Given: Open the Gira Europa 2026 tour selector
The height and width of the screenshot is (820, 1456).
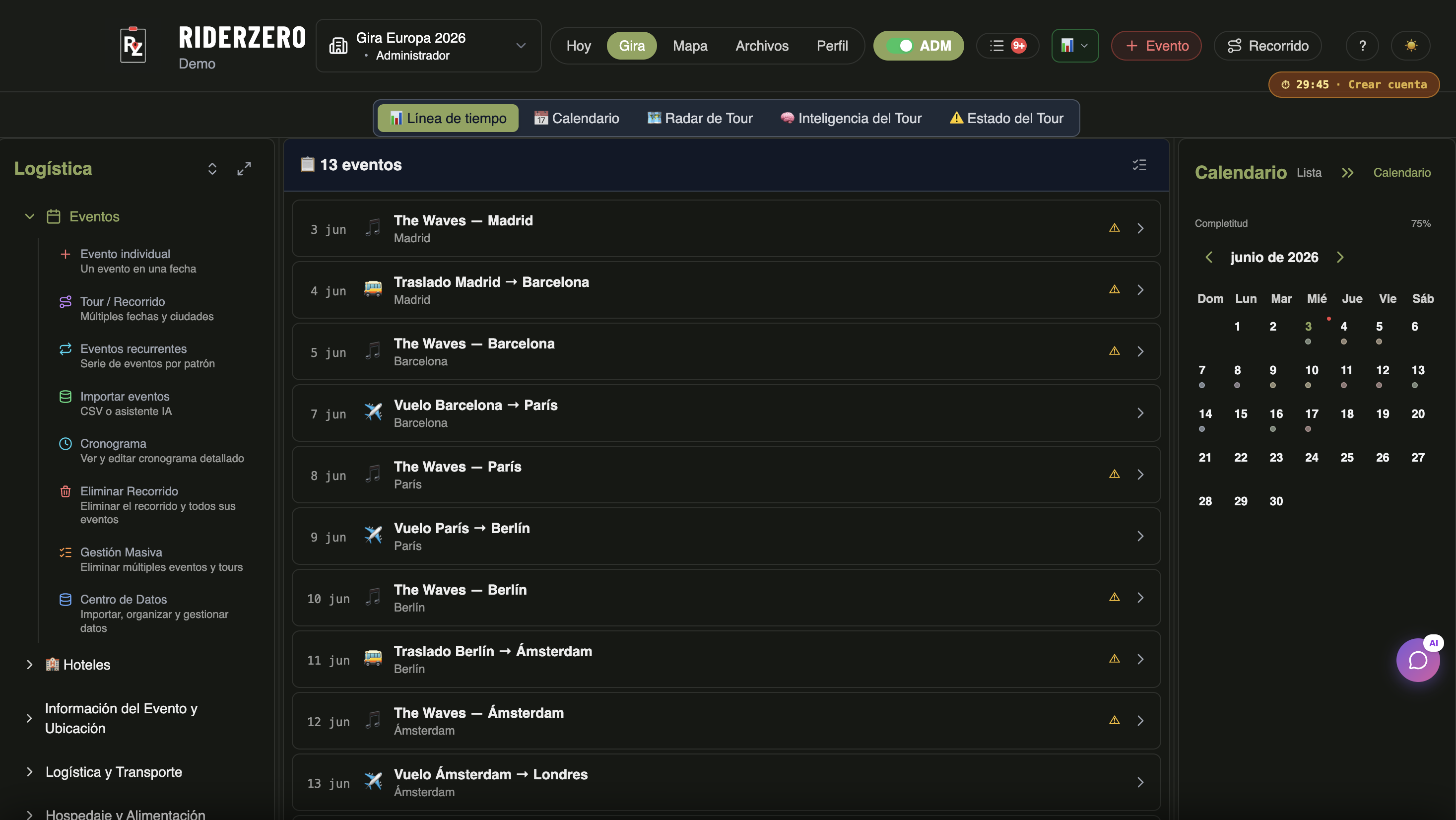Looking at the screenshot, I should (x=428, y=46).
